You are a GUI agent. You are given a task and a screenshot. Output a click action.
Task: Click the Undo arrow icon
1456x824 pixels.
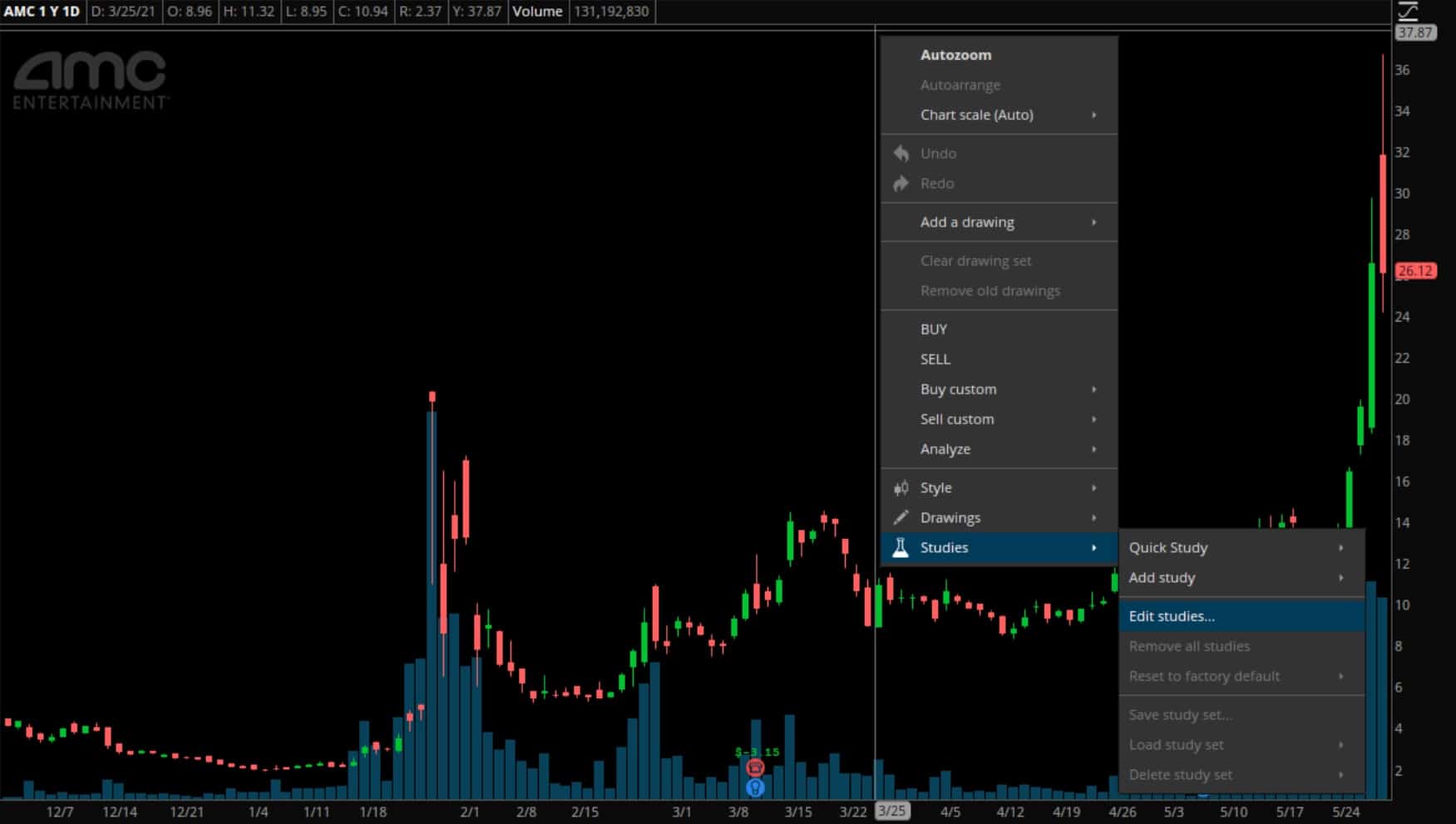point(901,153)
